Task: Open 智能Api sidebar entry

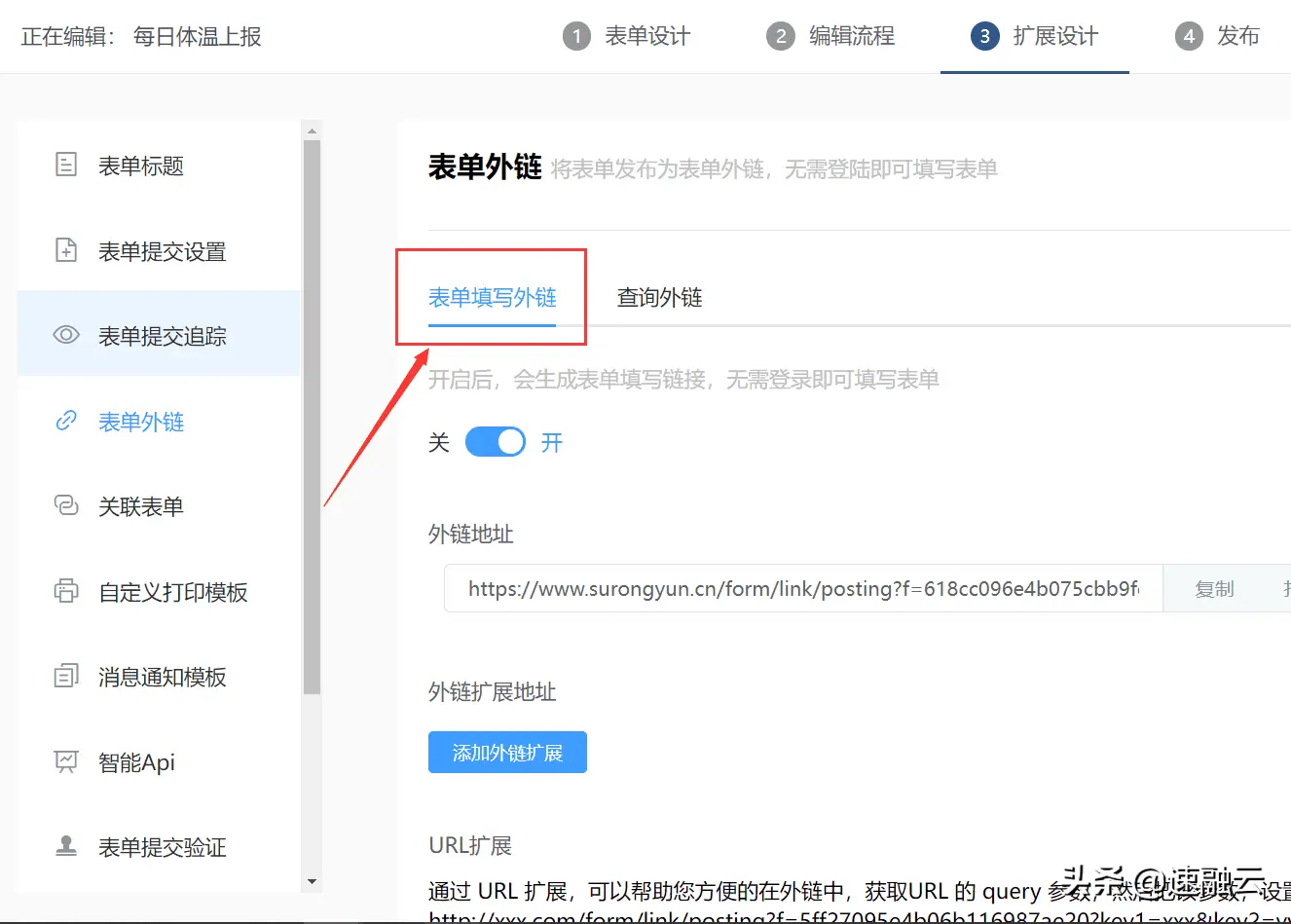Action: click(159, 762)
